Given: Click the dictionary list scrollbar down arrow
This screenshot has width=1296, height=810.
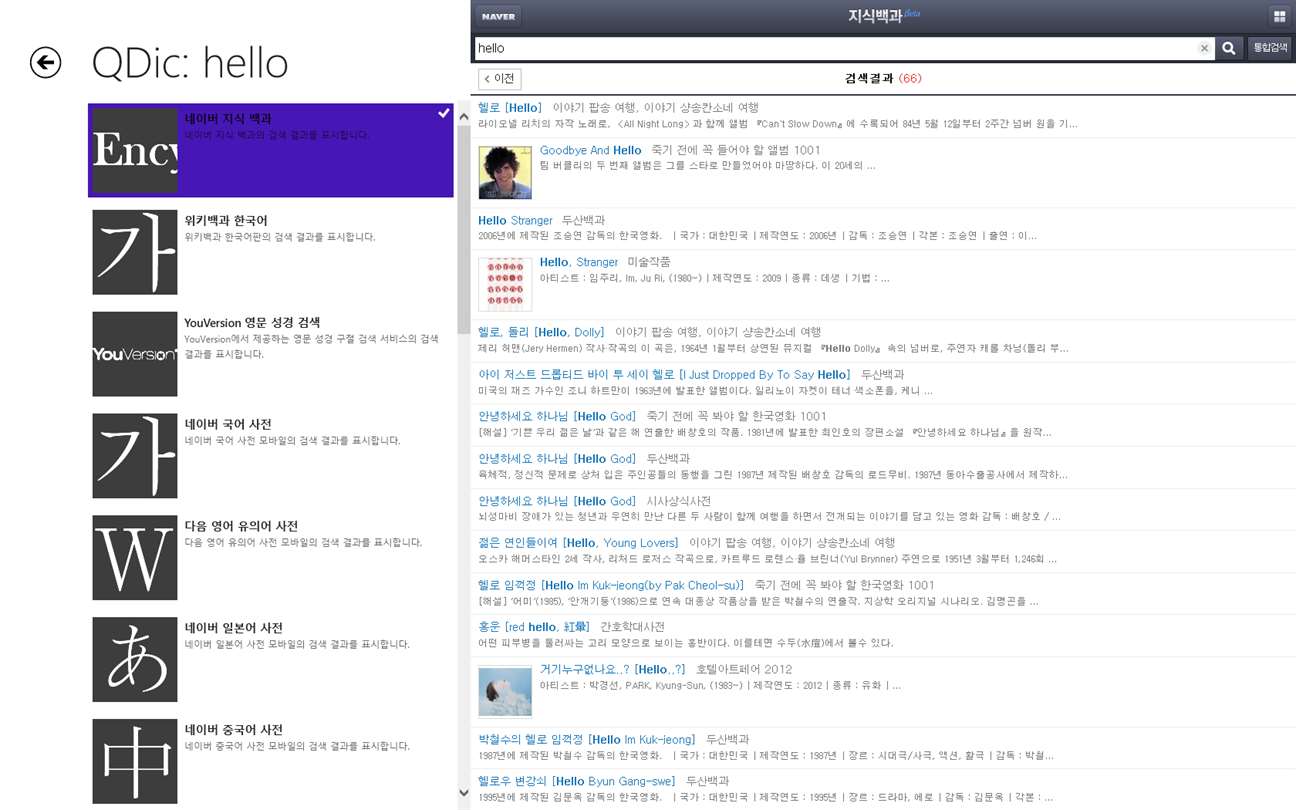Looking at the screenshot, I should pos(463,792).
